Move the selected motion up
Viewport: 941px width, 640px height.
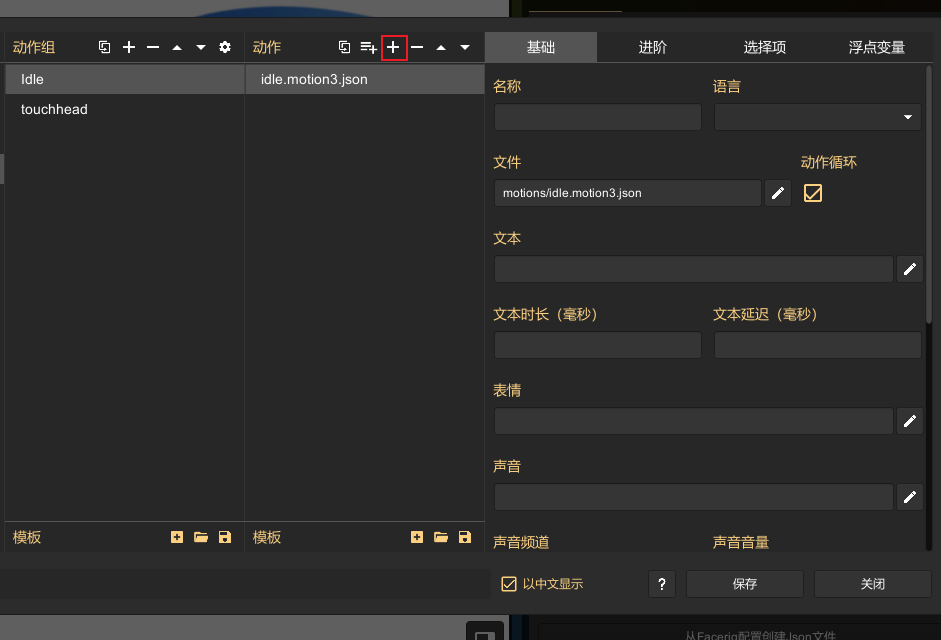(x=441, y=47)
